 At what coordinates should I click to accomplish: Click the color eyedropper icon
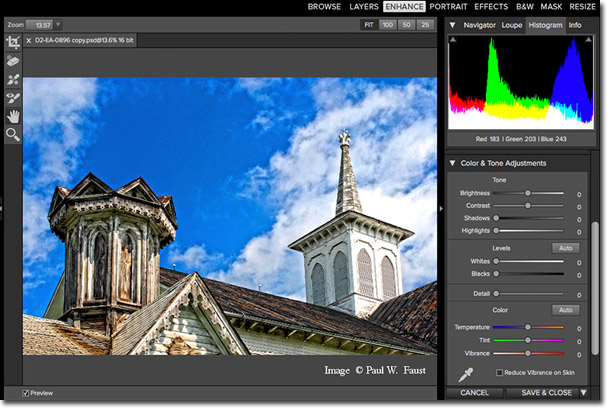coord(465,374)
